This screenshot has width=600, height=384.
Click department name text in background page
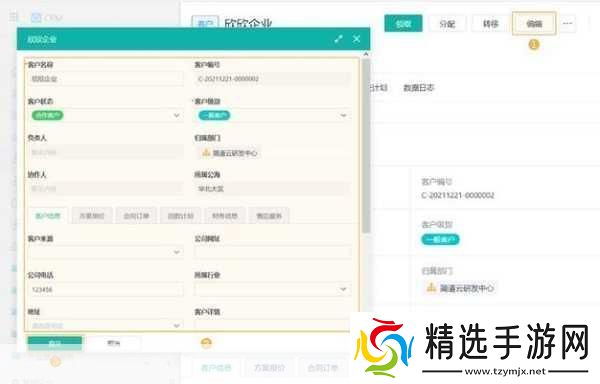(467, 288)
